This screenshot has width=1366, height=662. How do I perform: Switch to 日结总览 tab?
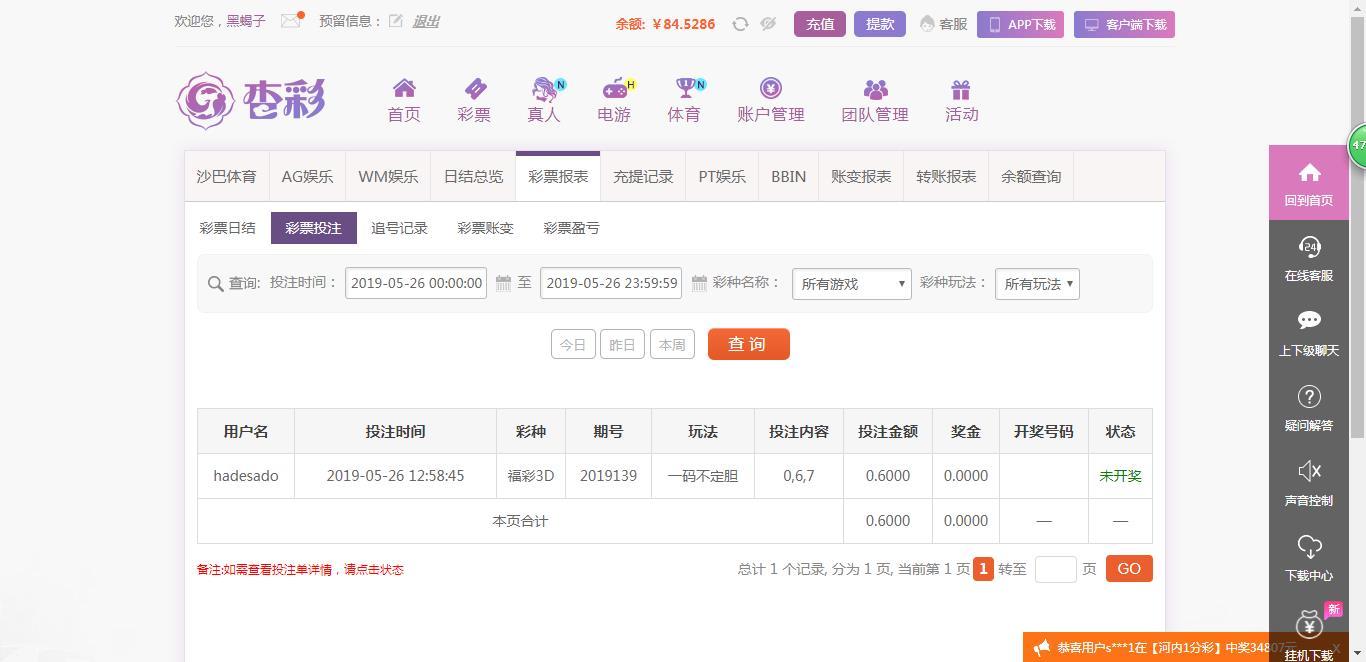473,177
